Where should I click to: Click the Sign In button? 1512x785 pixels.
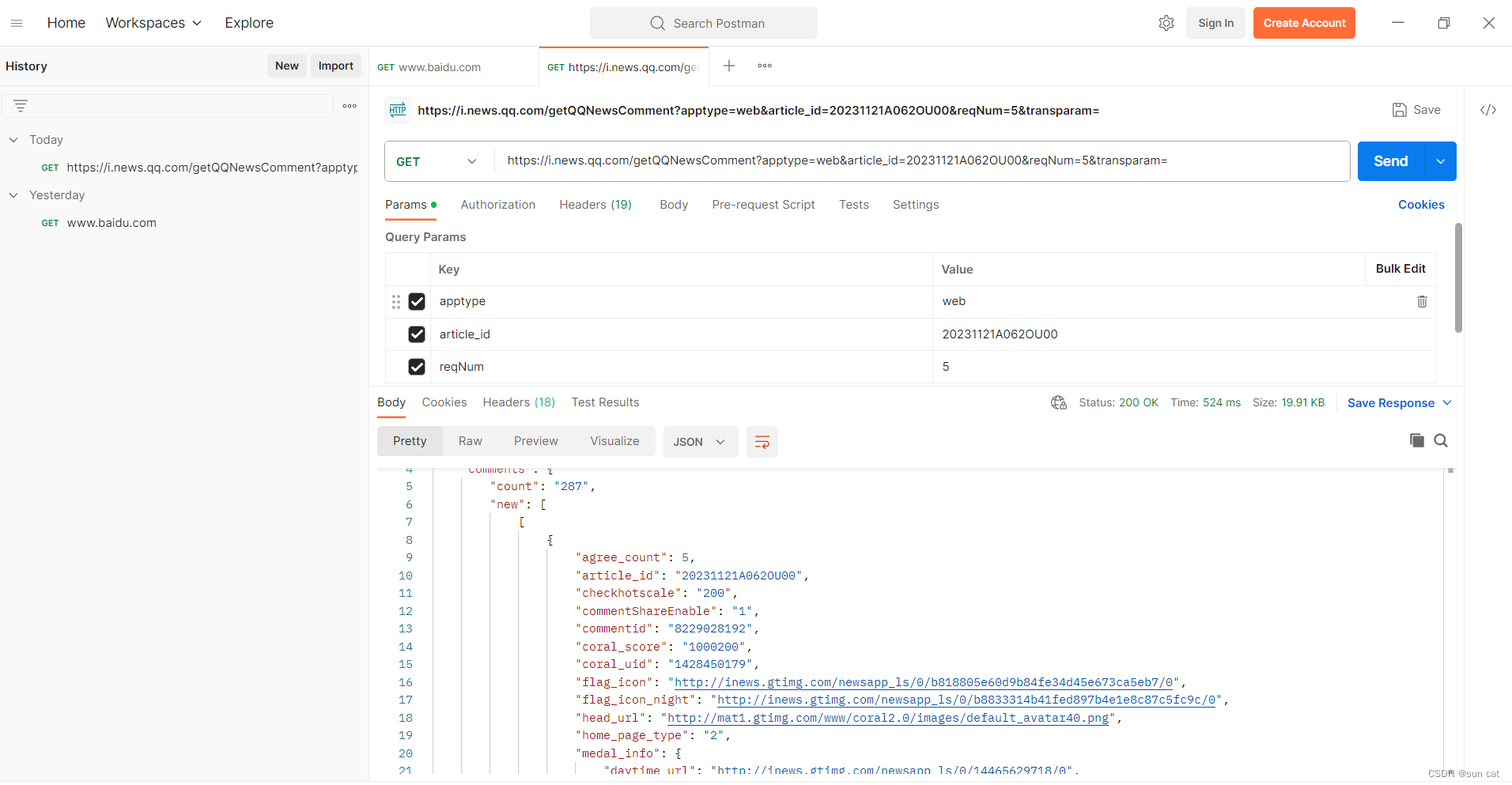point(1215,23)
